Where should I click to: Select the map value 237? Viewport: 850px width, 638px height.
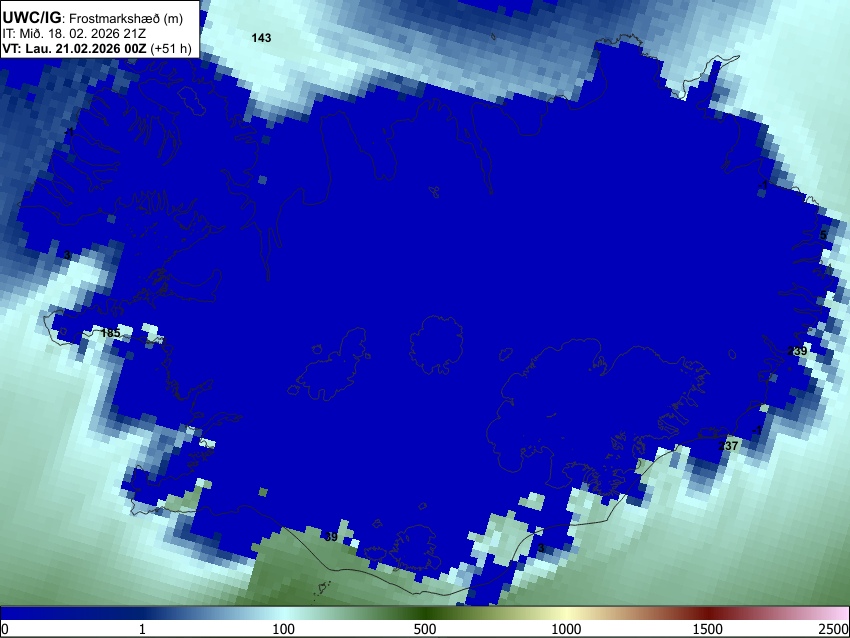pyautogui.click(x=728, y=446)
